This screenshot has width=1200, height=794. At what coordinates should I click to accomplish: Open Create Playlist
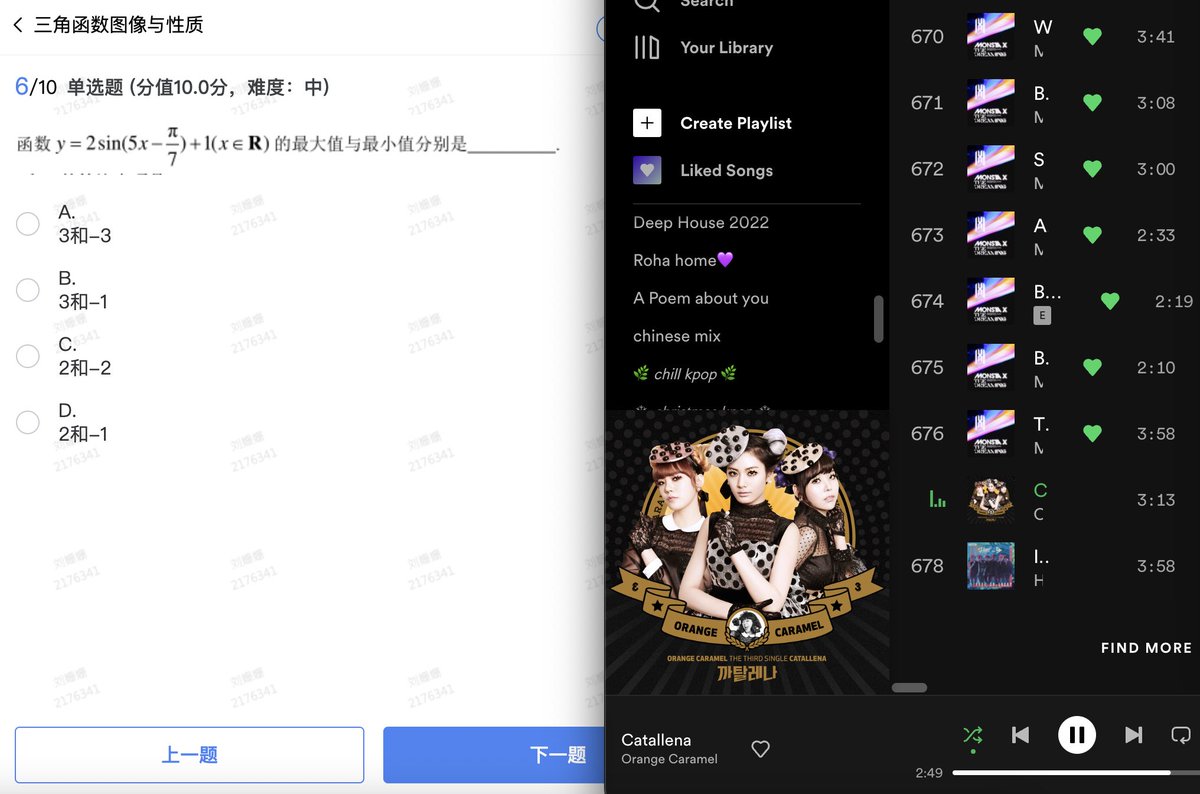click(x=736, y=123)
